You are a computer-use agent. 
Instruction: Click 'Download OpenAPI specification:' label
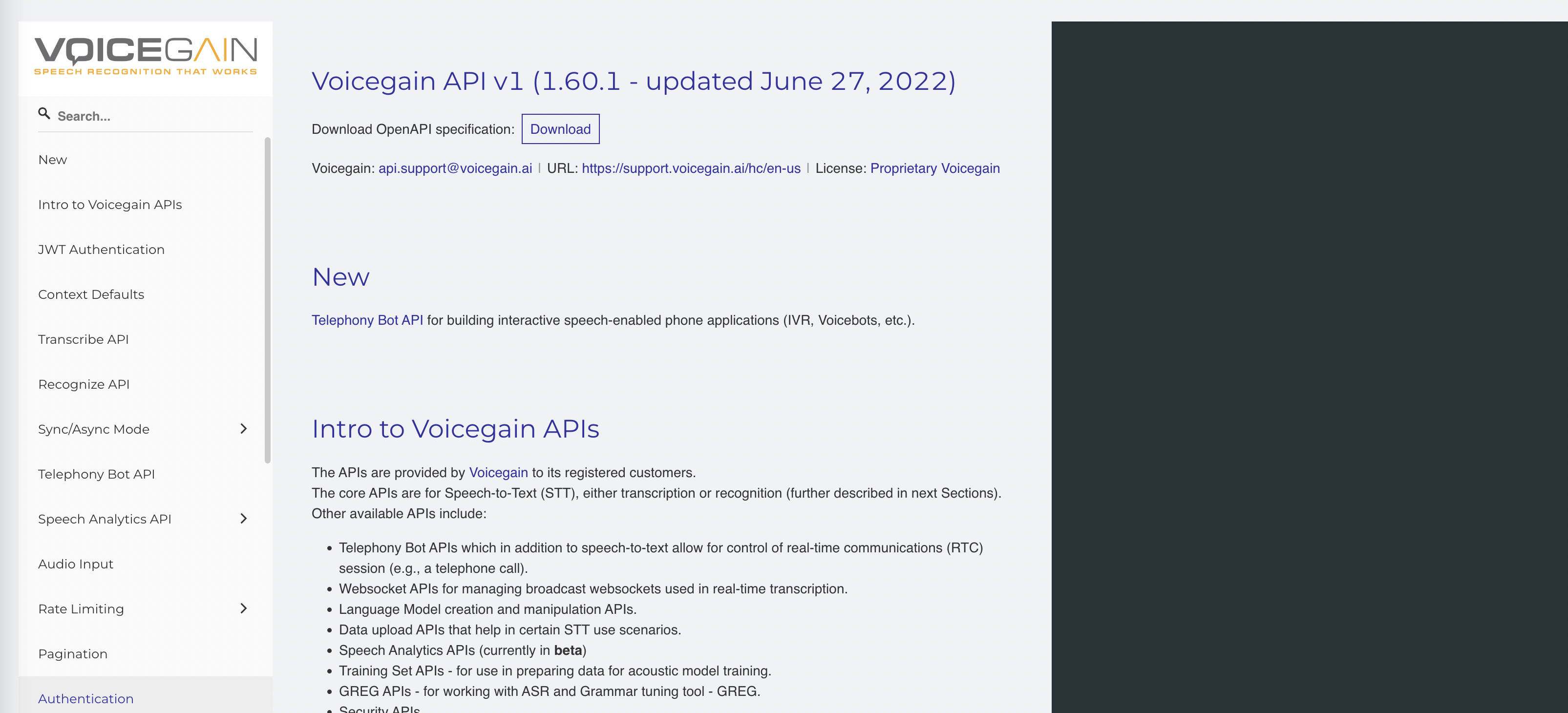click(x=413, y=129)
